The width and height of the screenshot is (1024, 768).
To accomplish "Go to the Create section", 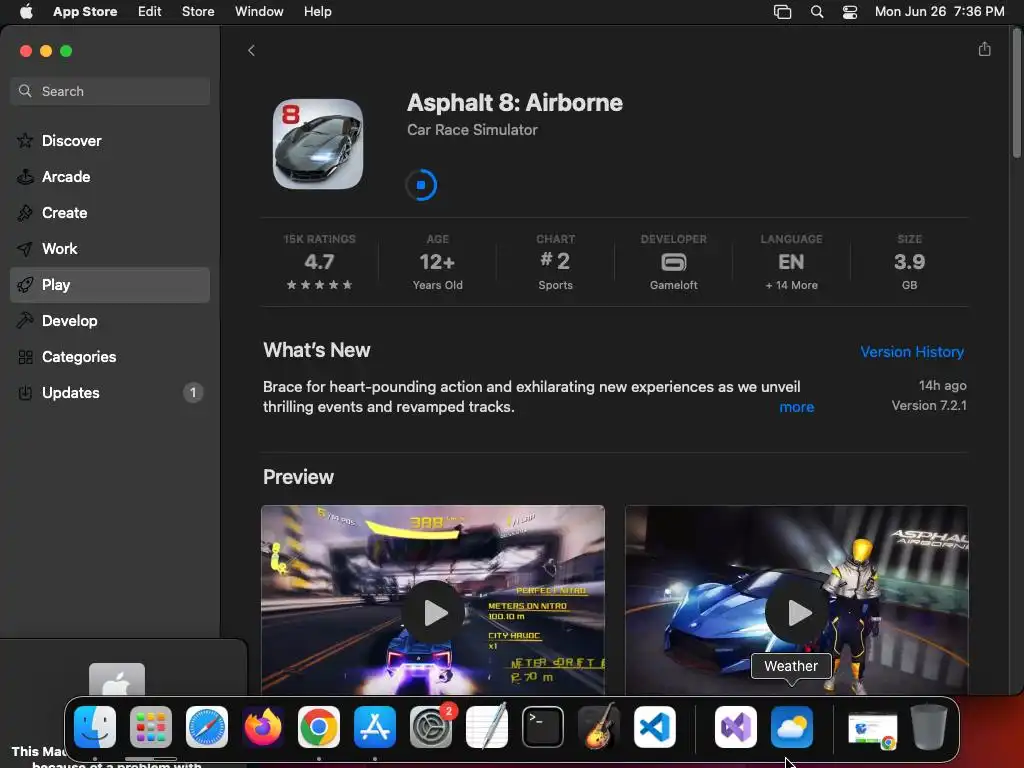I will point(110,212).
